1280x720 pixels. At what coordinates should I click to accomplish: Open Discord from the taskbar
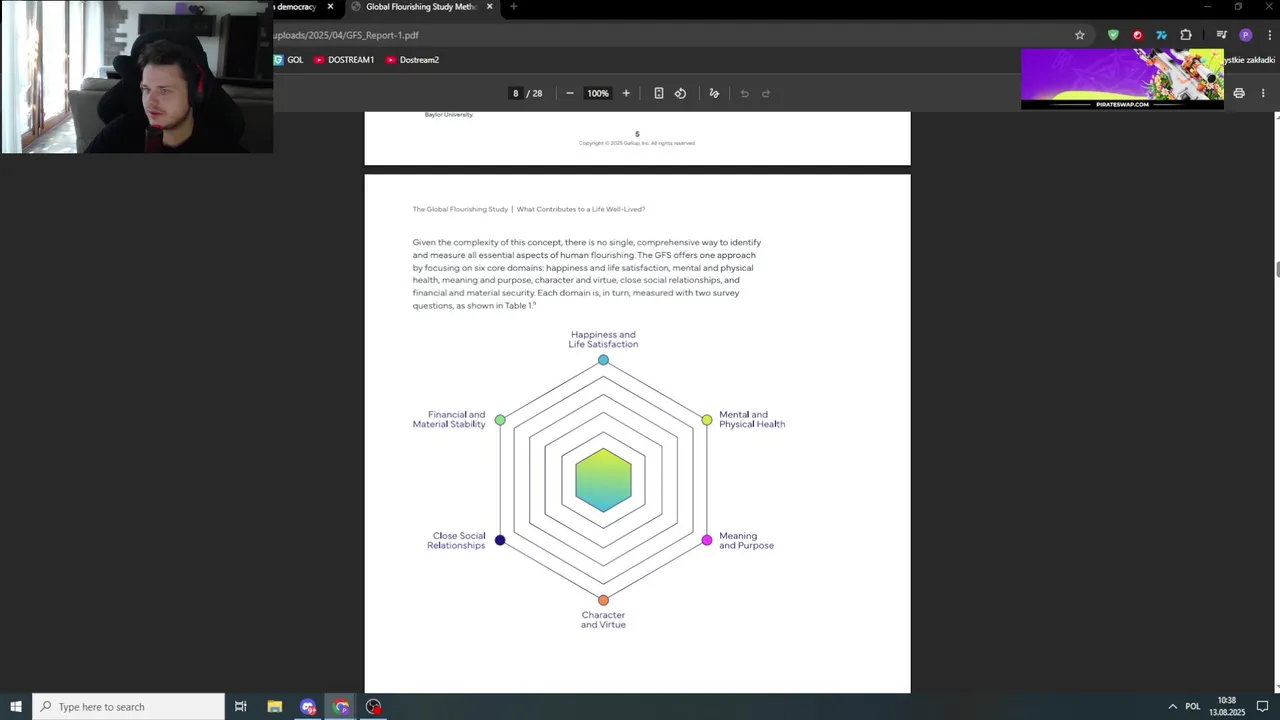(308, 706)
